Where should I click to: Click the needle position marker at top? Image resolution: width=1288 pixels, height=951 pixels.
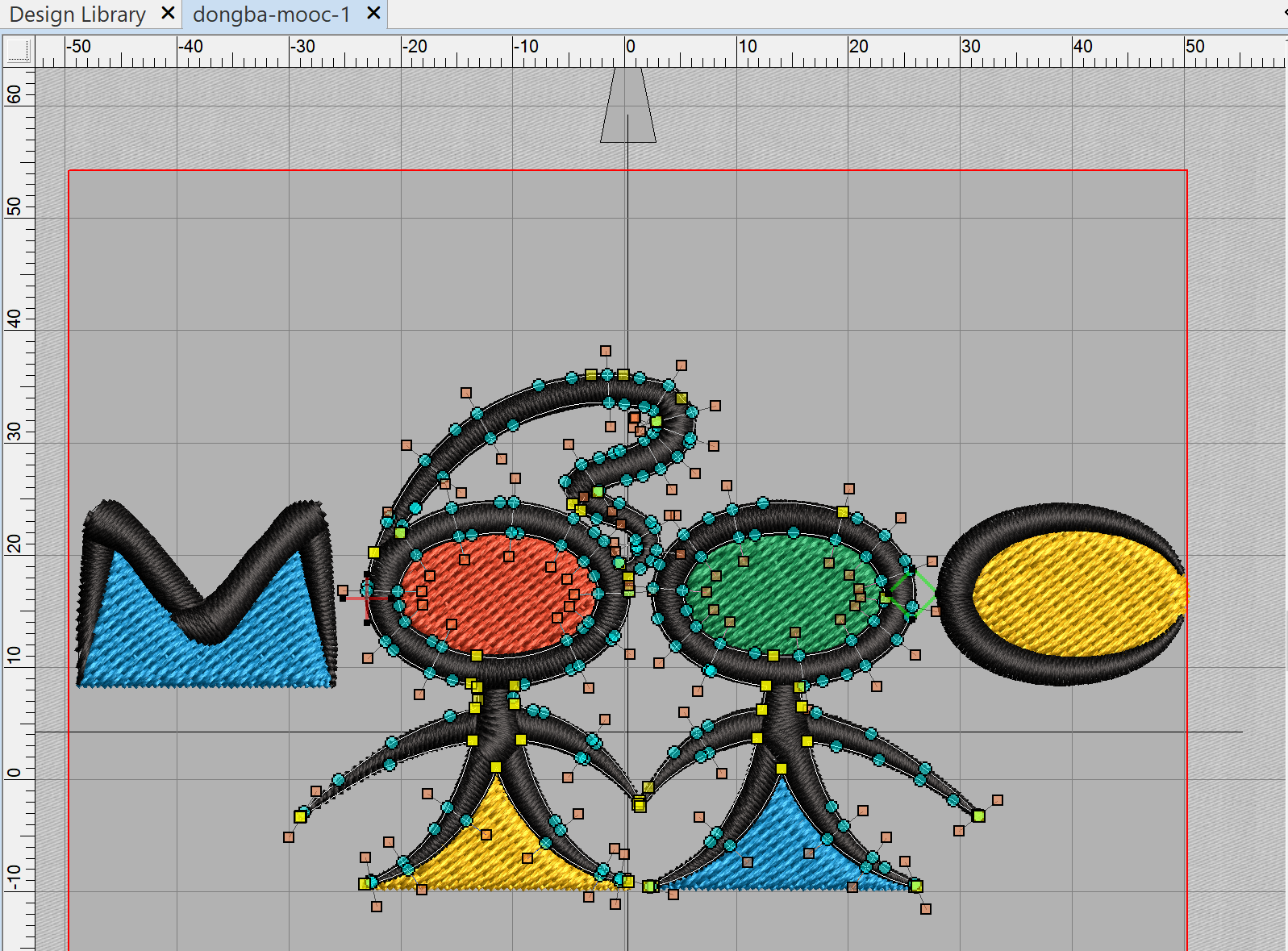[x=627, y=105]
